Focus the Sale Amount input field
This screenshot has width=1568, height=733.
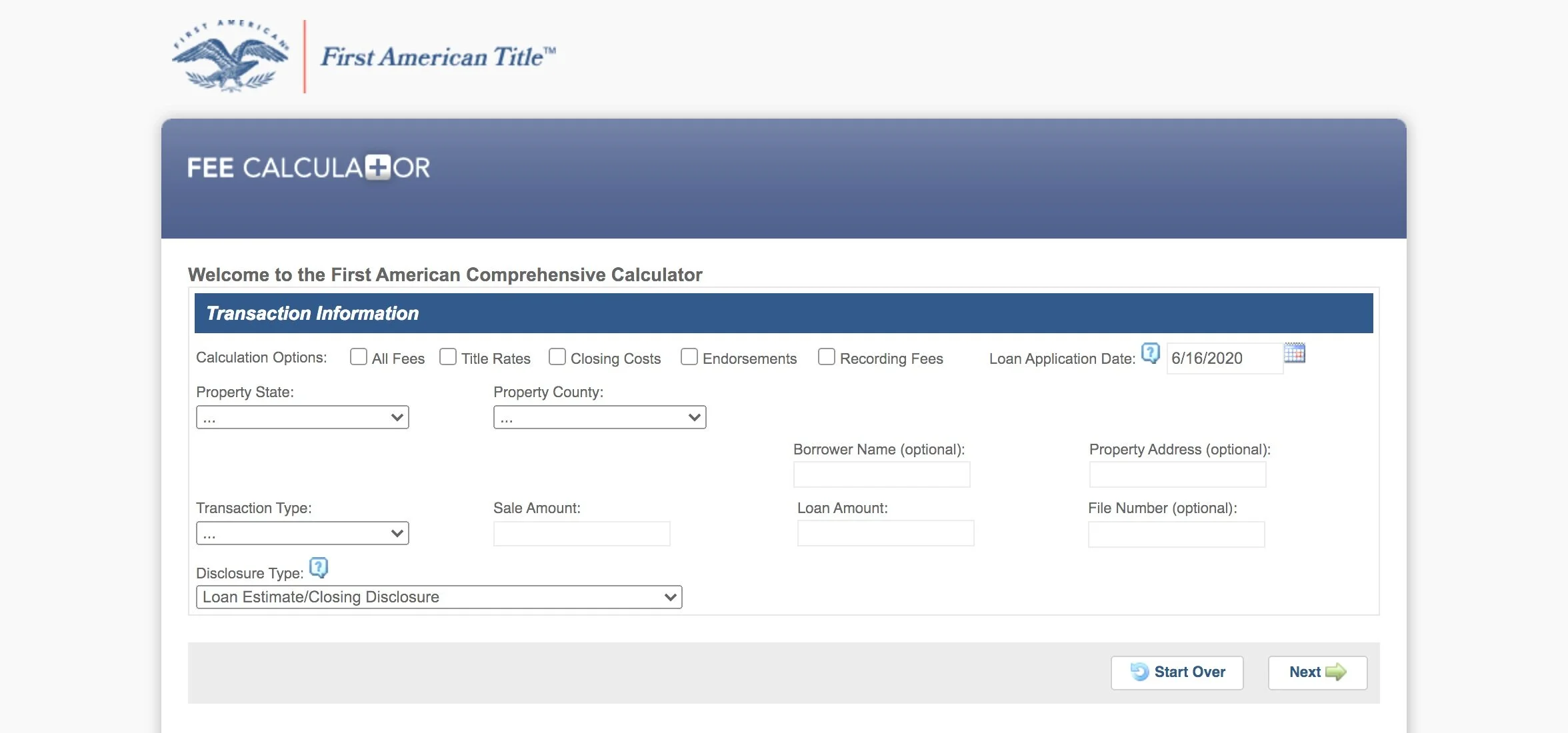(x=581, y=534)
